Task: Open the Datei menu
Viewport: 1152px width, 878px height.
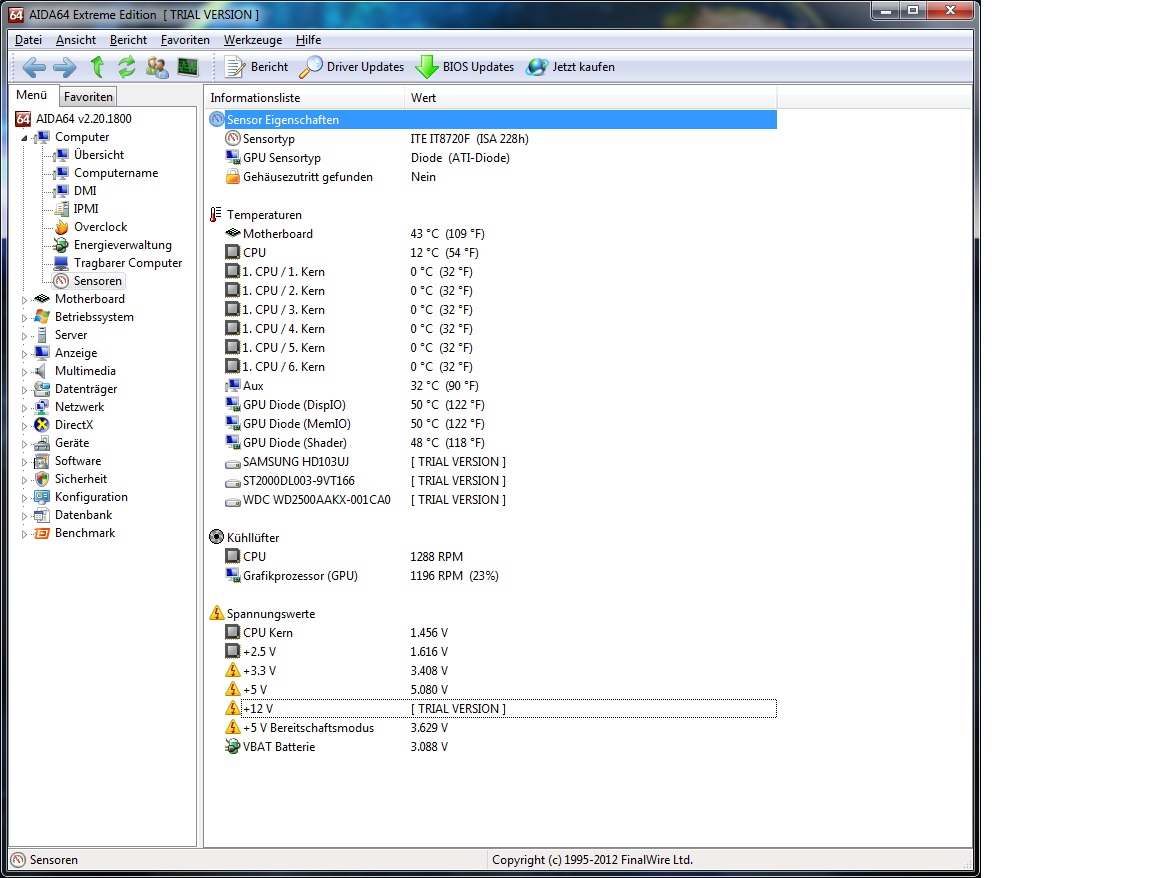Action: (x=28, y=40)
